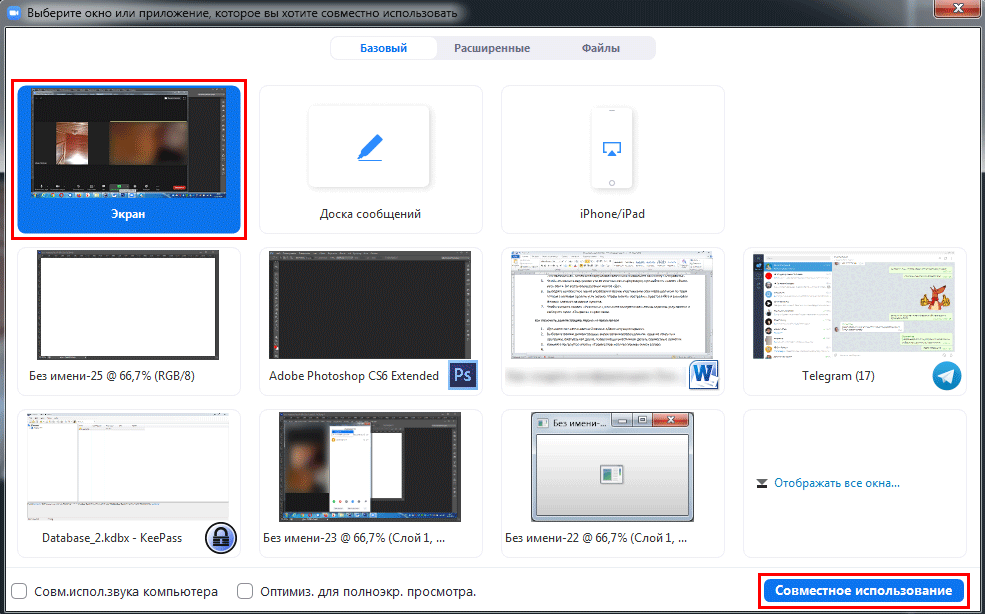Click the Word document badge icon
Screen dimensions: 985x614
704,376
